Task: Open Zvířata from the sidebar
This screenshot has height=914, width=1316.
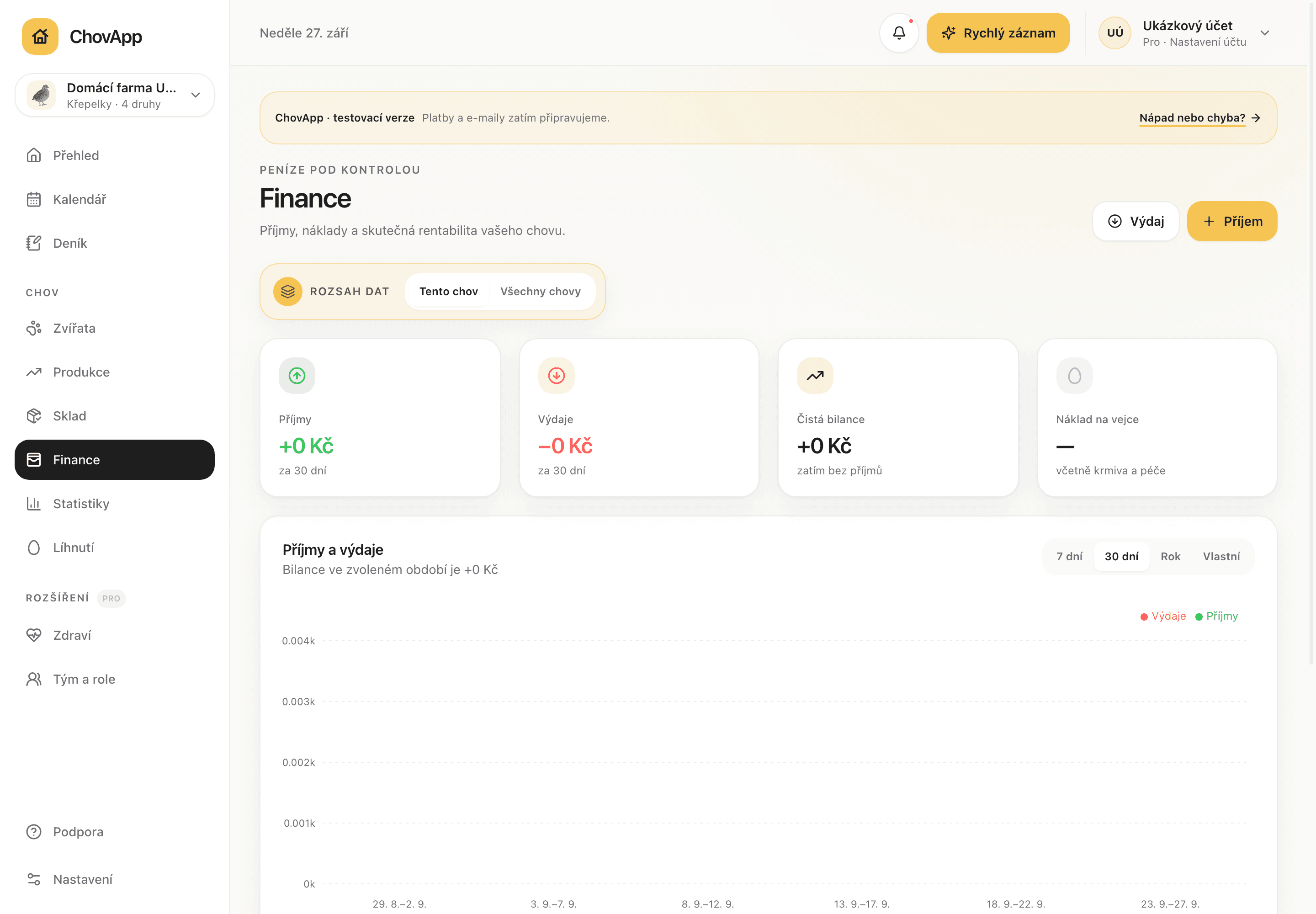Action: (x=115, y=328)
